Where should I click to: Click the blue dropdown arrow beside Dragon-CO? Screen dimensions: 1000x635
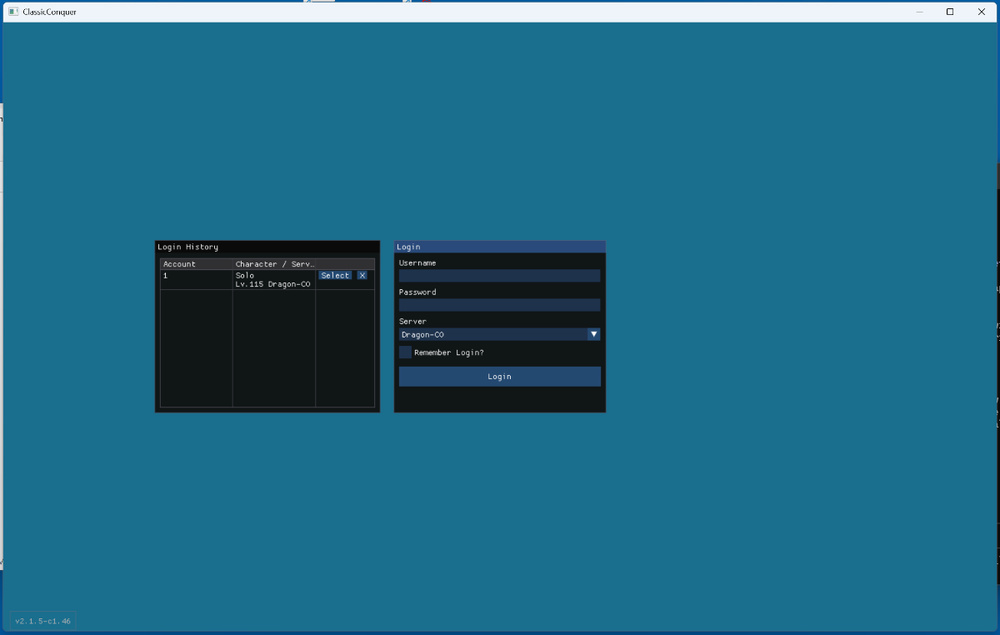[x=593, y=334]
